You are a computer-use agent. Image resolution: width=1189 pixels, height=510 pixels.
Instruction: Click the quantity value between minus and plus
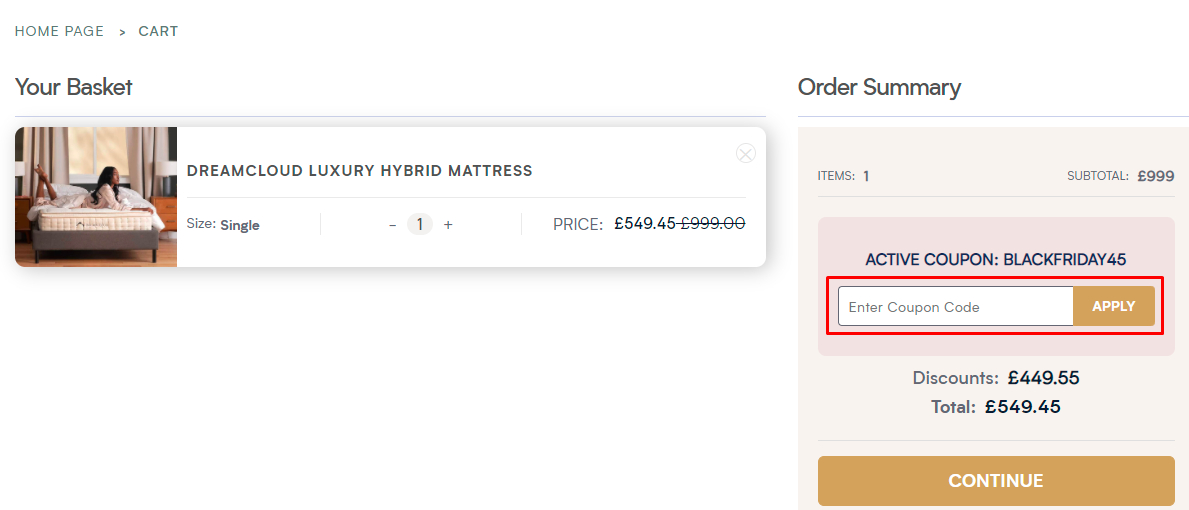coord(420,225)
